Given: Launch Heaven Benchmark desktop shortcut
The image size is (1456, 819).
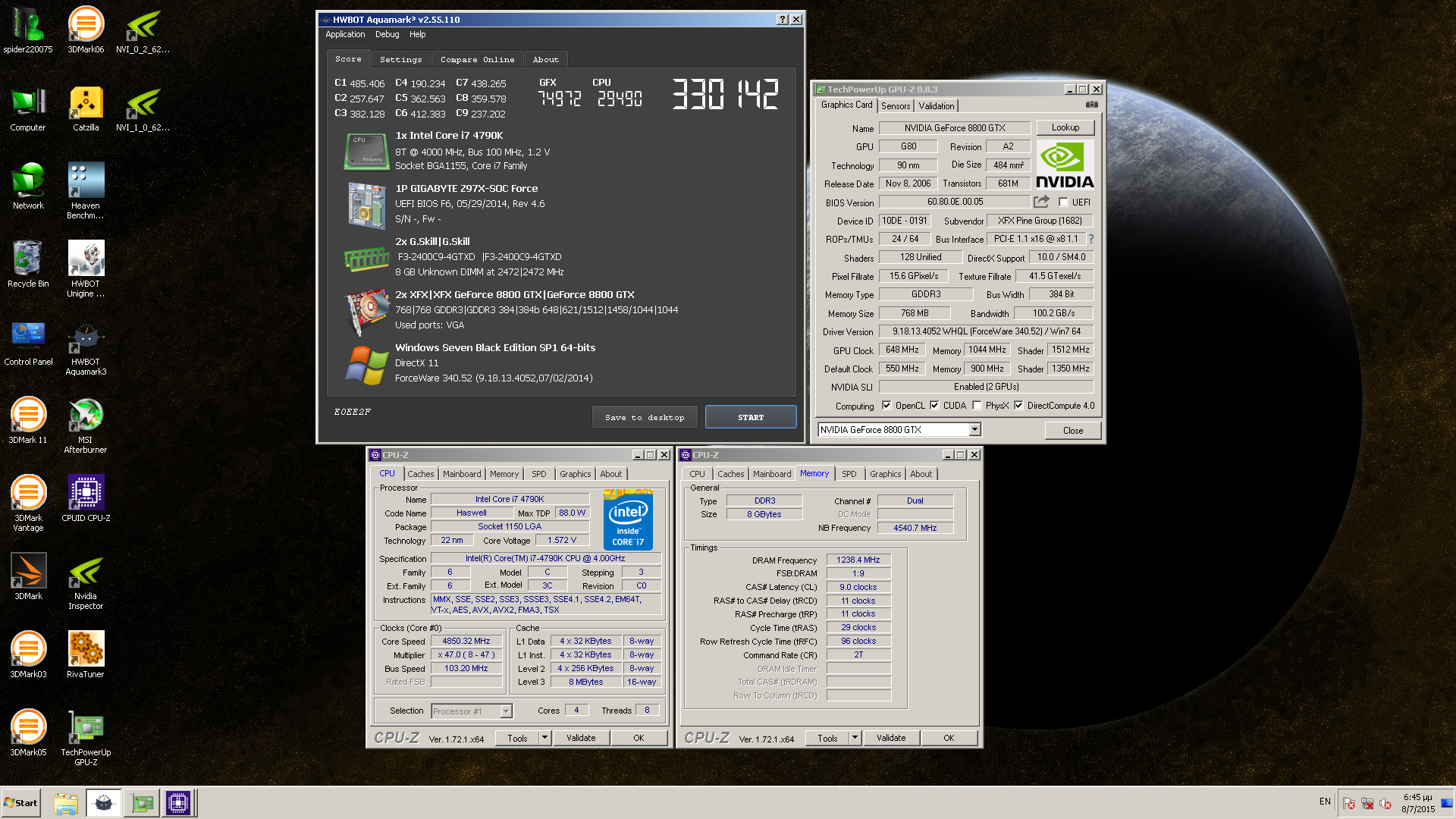Looking at the screenshot, I should point(86,191).
